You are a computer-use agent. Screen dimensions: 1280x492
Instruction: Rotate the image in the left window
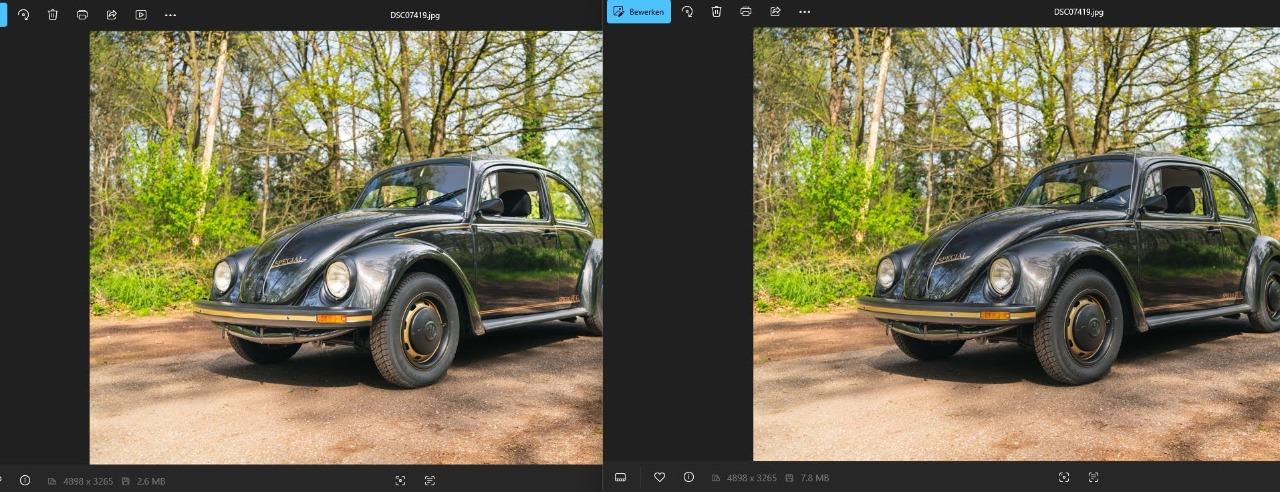[23, 15]
